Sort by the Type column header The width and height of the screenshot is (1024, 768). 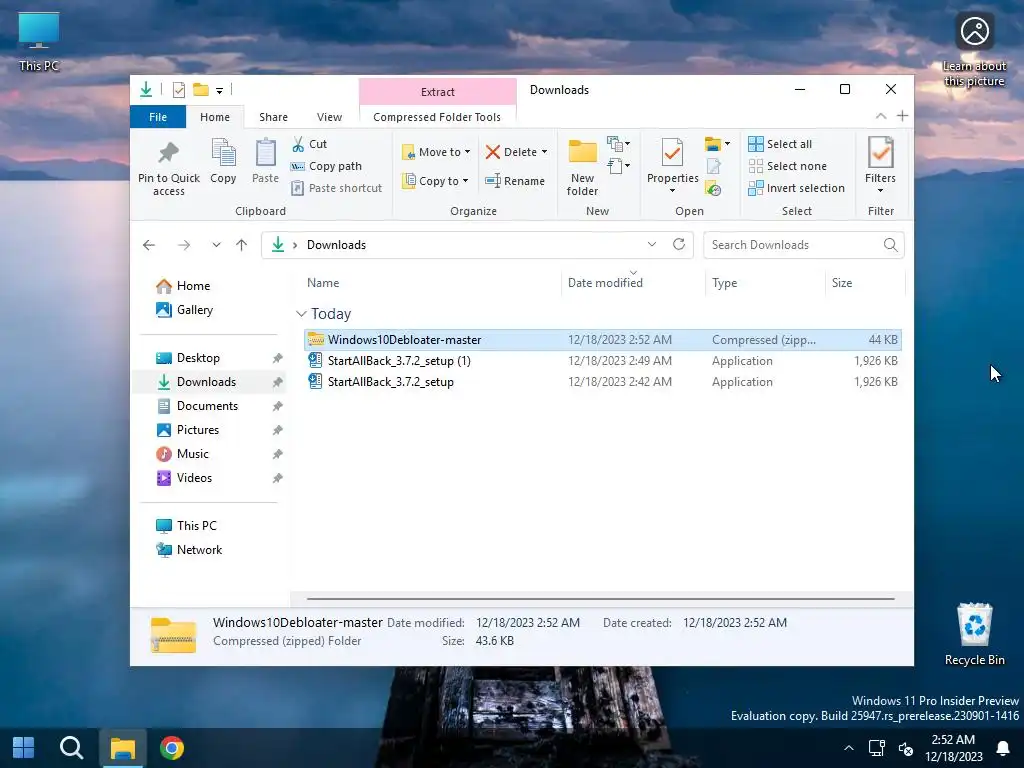(765, 283)
